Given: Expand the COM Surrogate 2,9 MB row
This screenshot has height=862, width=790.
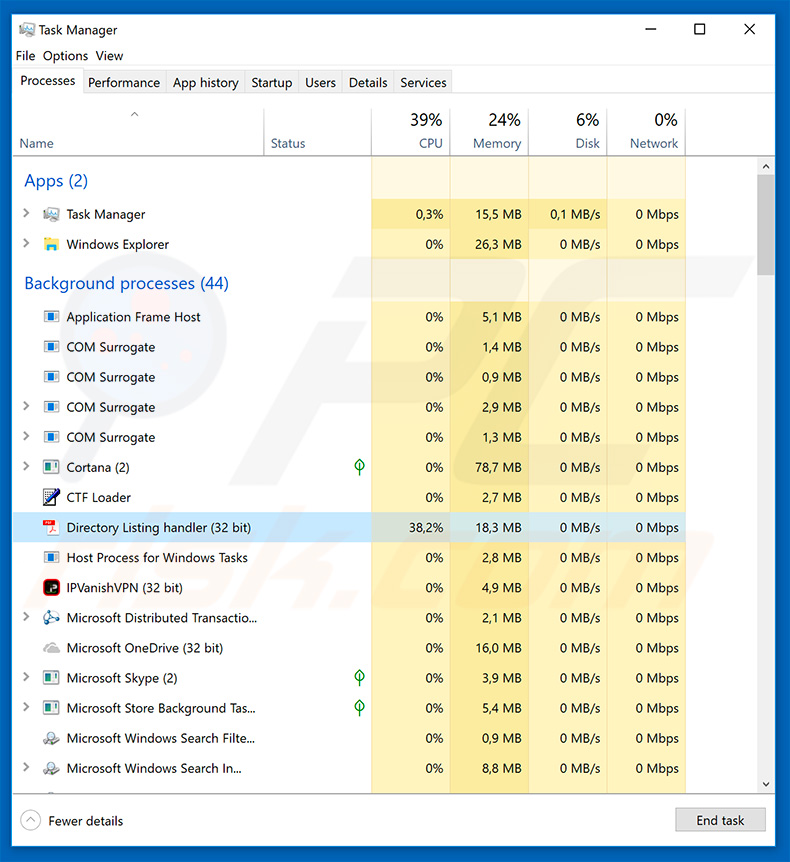Looking at the screenshot, I should tap(26, 406).
